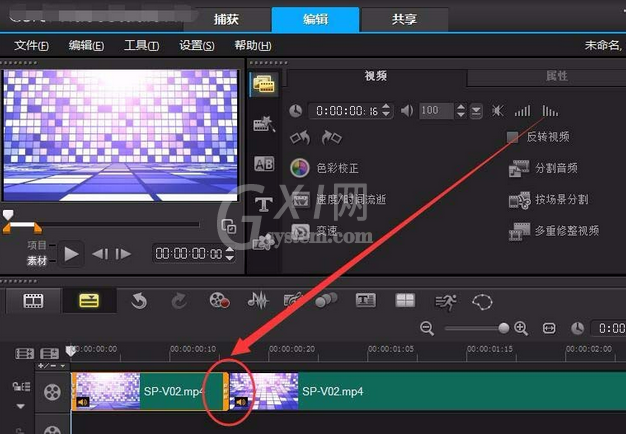Screen dimensions: 626x434
Task: Open the 工具(T) menu
Action: click(x=141, y=46)
